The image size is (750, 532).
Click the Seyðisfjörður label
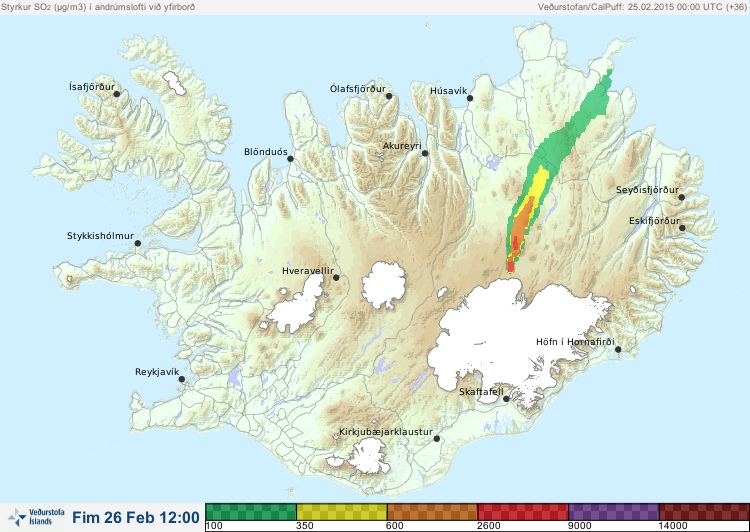coord(647,190)
